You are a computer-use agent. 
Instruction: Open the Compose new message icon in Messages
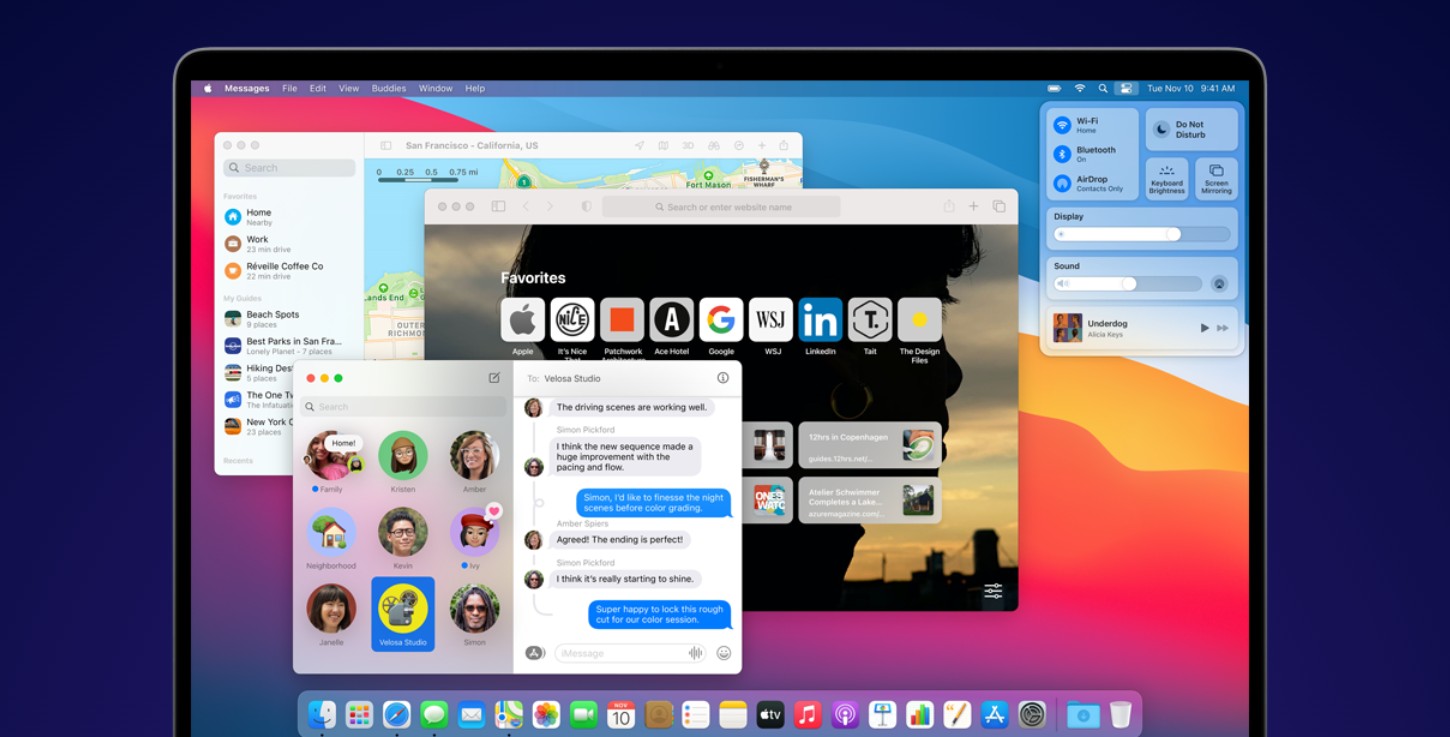pos(494,378)
